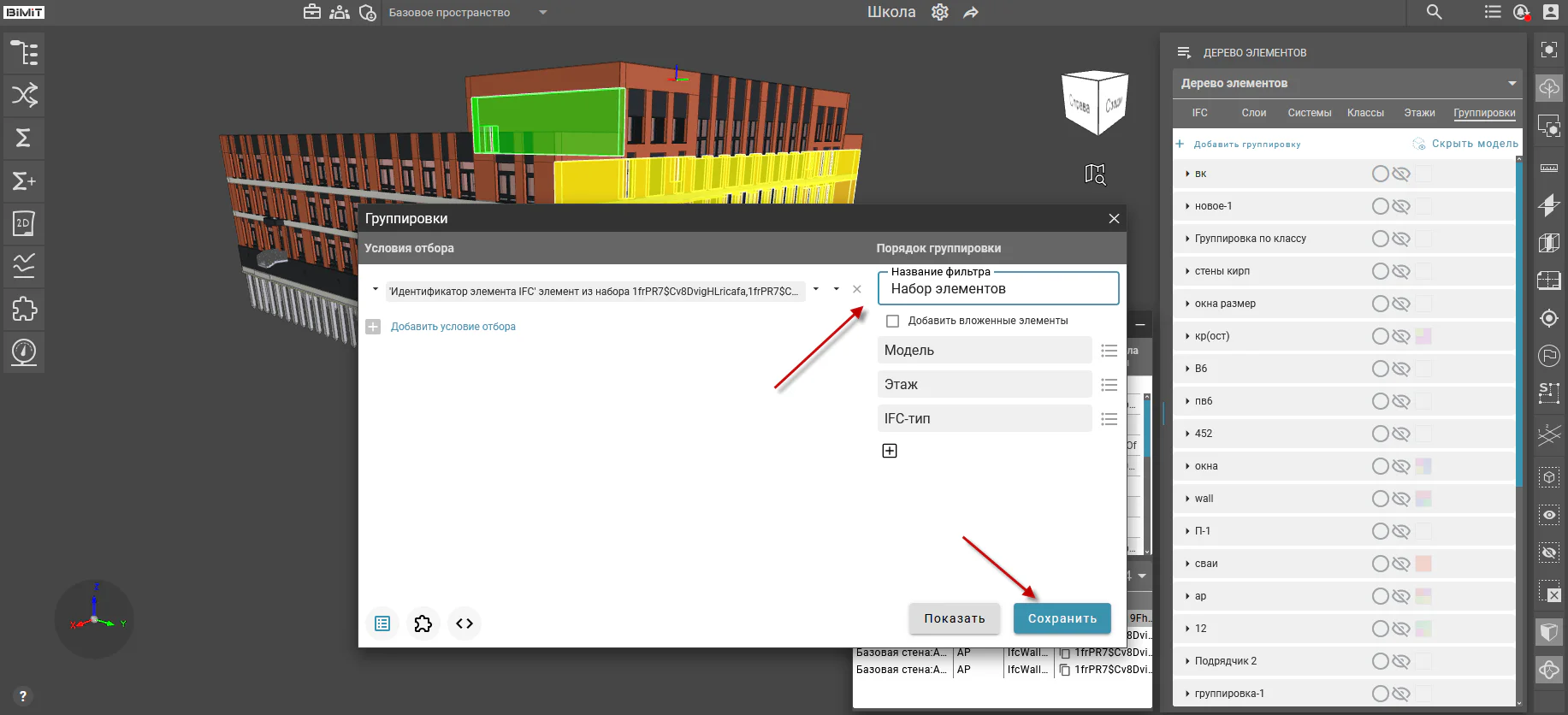
Task: Click Добавить условие отбора link
Action: point(453,327)
